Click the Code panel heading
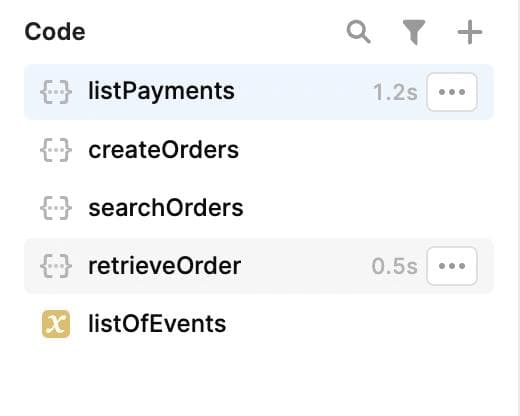520x416 pixels. [55, 32]
